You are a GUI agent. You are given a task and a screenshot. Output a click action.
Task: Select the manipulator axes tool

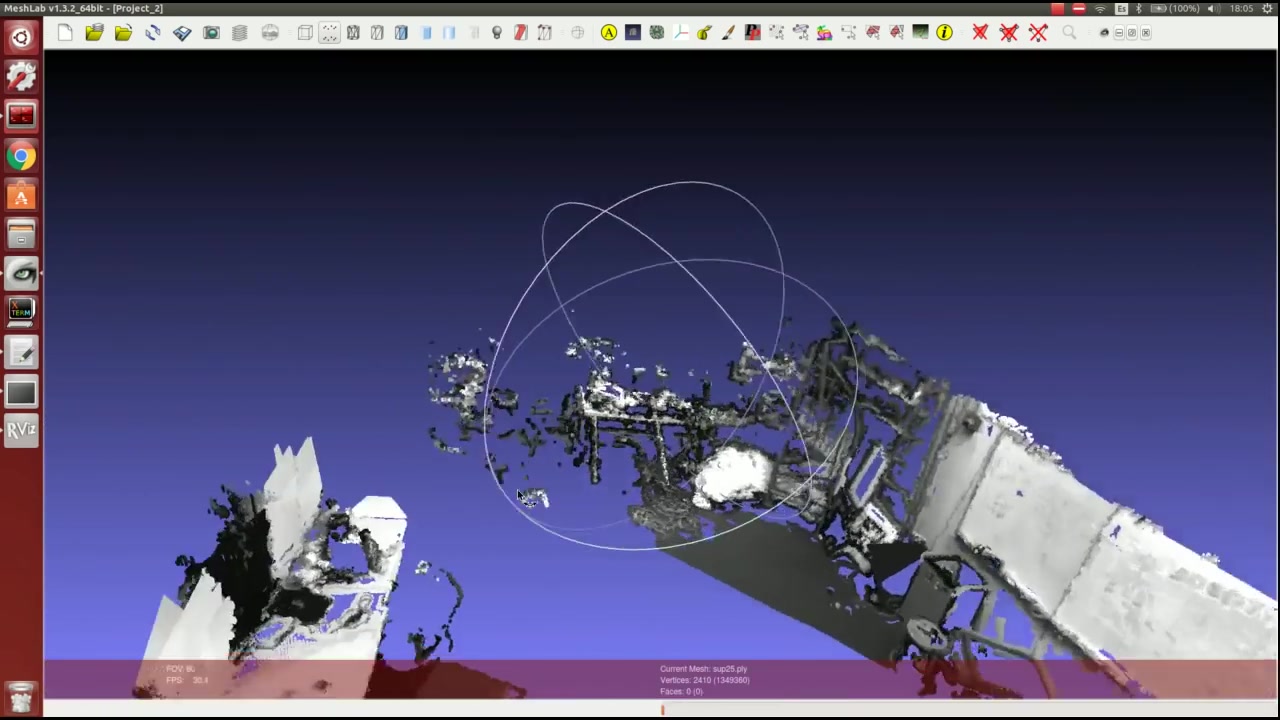[x=680, y=33]
